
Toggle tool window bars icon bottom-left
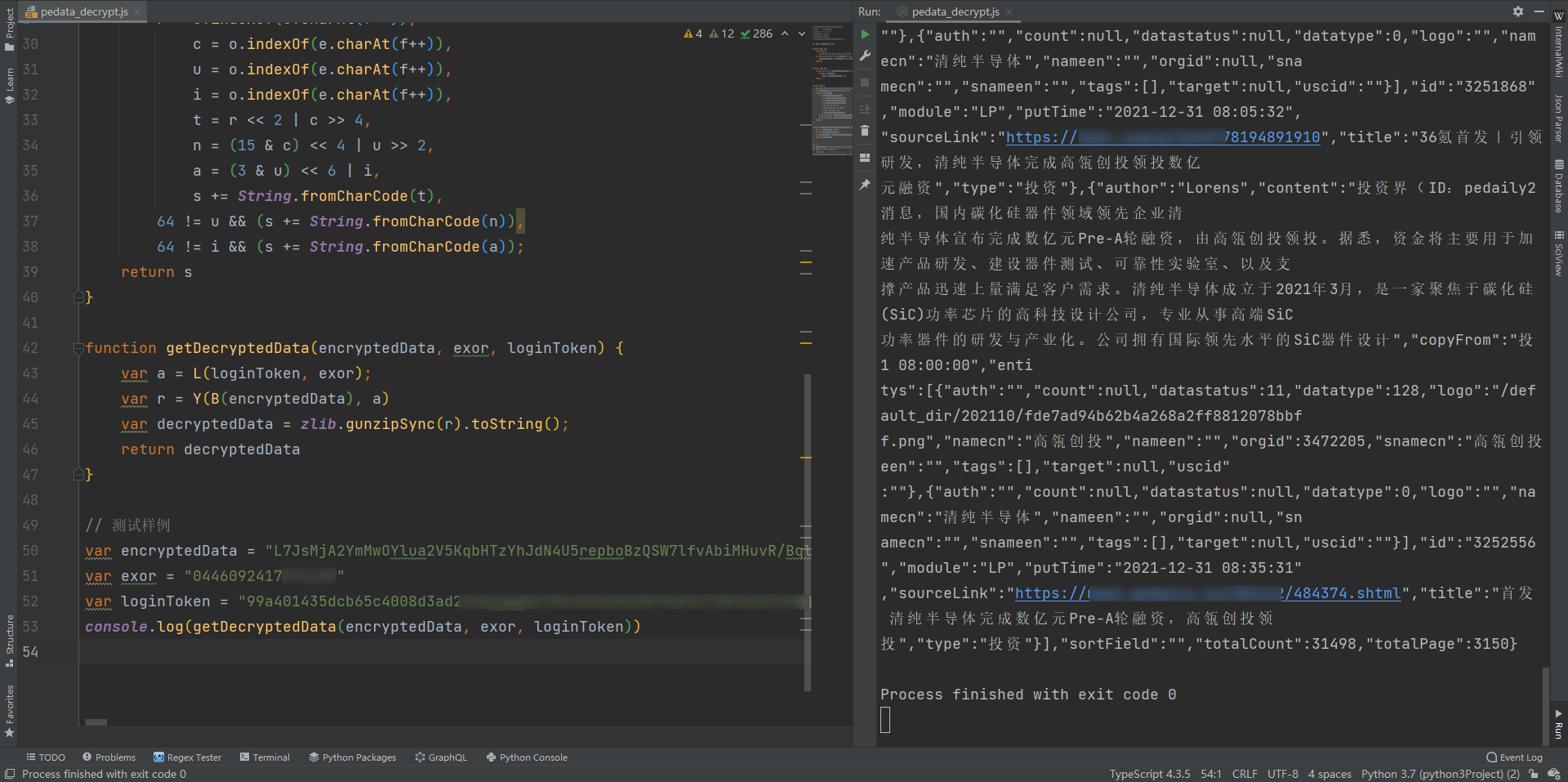point(10,774)
